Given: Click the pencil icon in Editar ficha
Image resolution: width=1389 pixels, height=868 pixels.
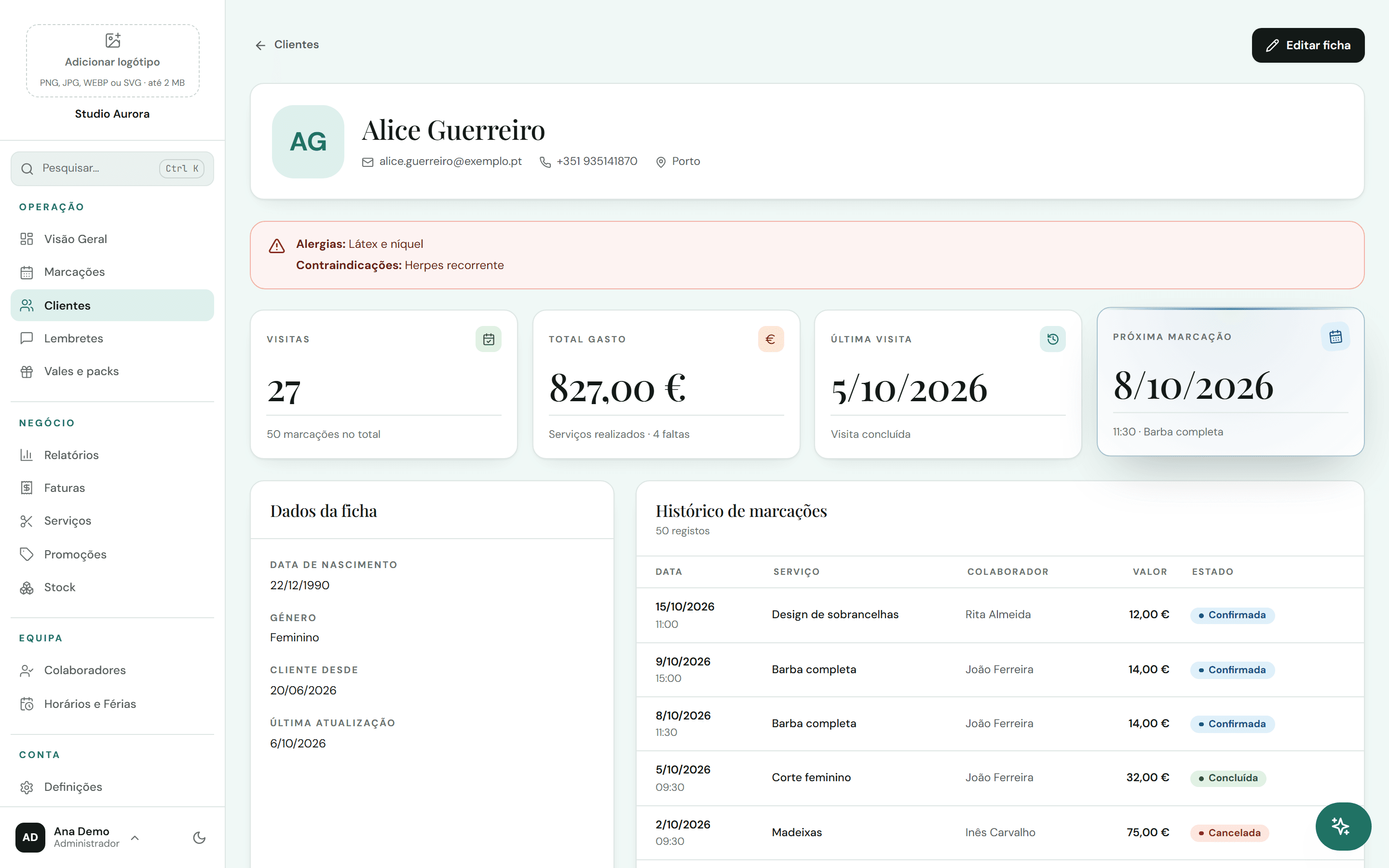Looking at the screenshot, I should (1272, 45).
